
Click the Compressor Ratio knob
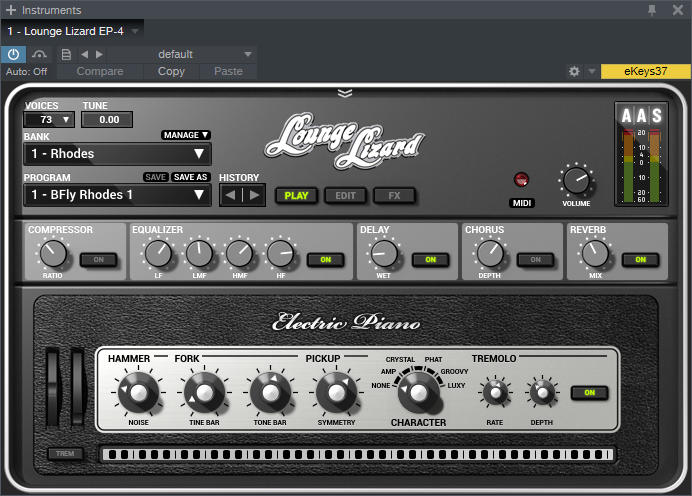53,254
